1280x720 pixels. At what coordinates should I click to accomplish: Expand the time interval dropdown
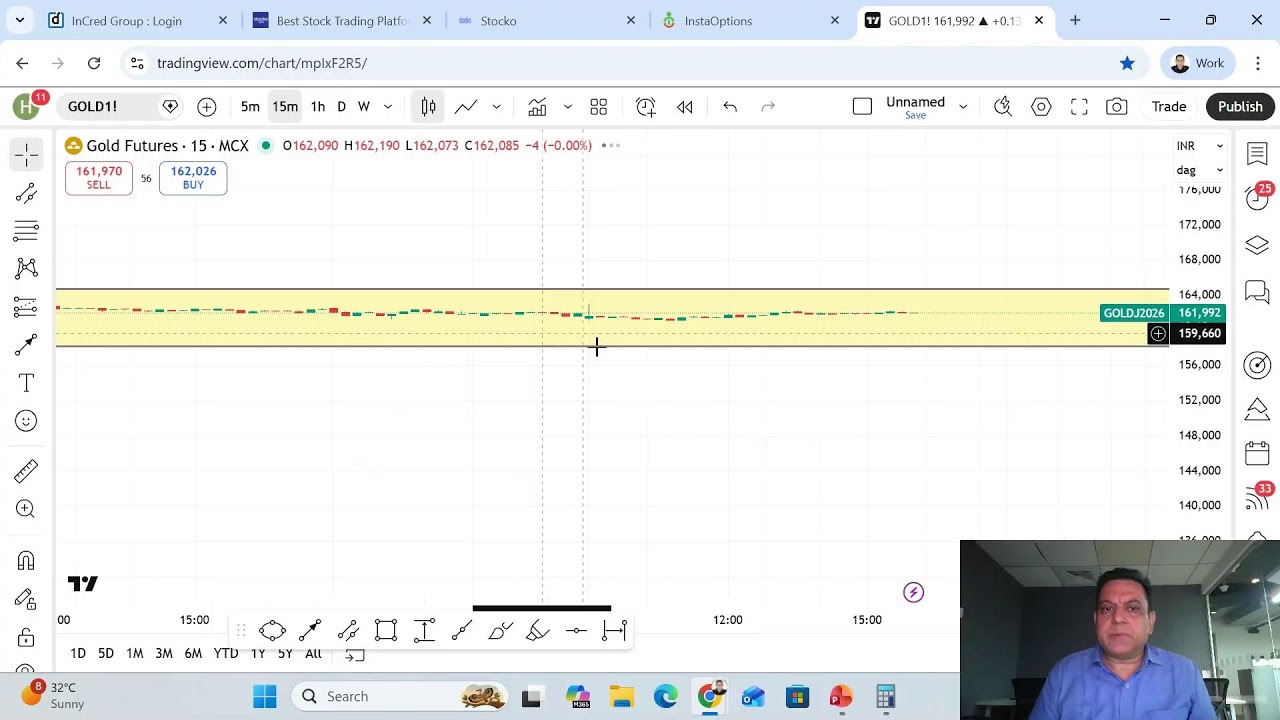coord(388,107)
